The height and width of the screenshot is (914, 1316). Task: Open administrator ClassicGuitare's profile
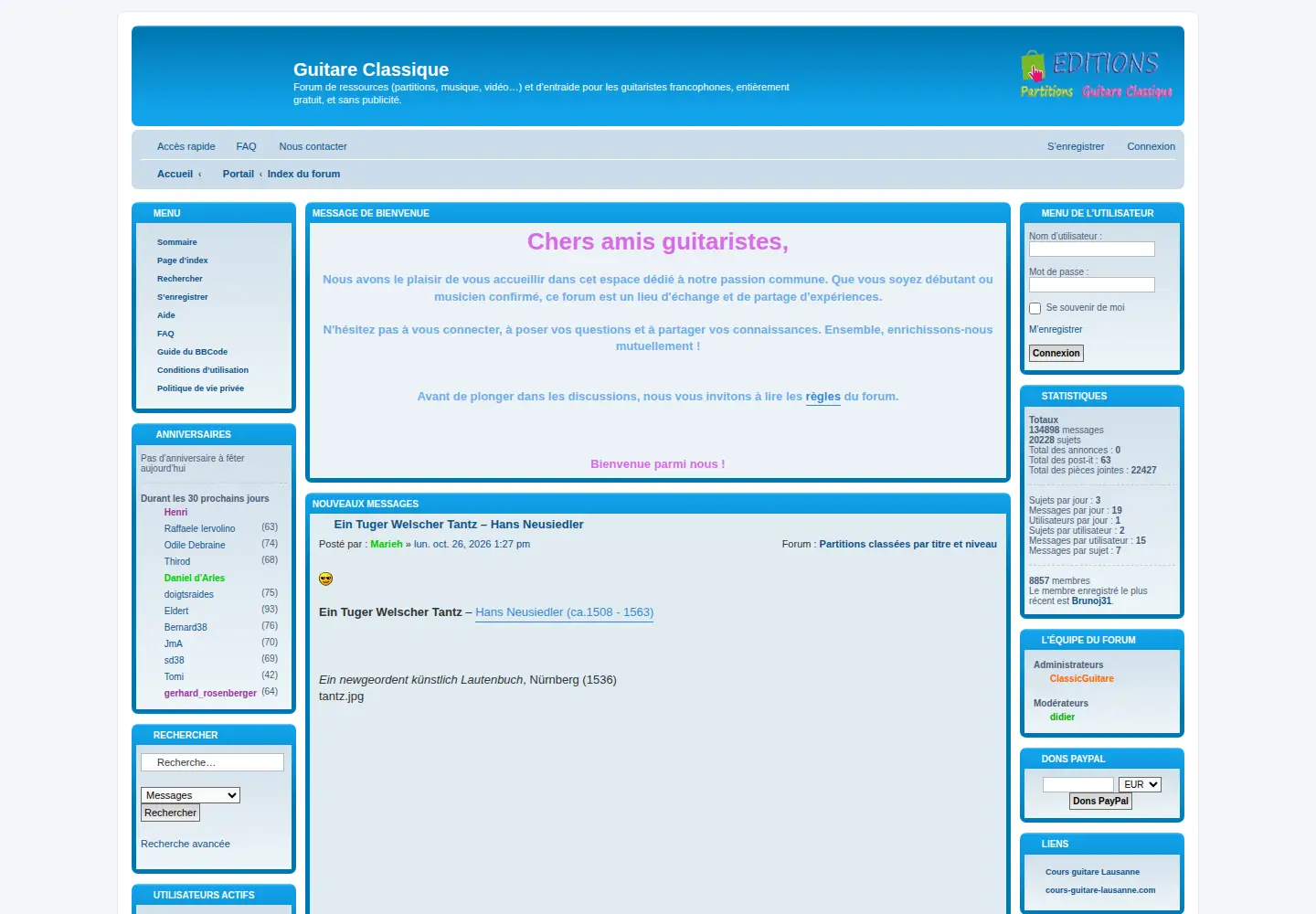[x=1082, y=679]
